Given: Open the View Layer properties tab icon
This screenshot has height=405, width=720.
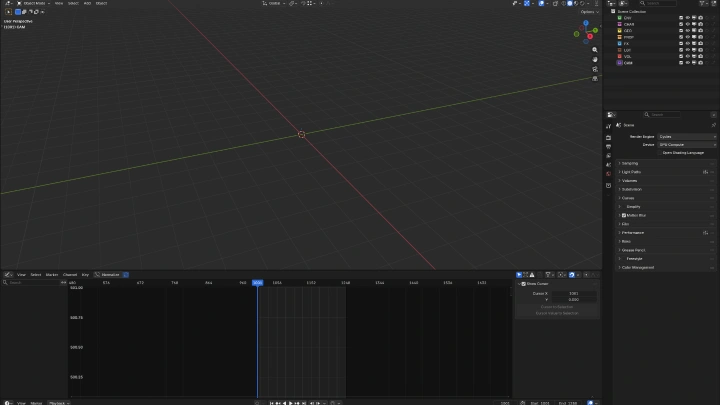Looking at the screenshot, I should 608,156.
